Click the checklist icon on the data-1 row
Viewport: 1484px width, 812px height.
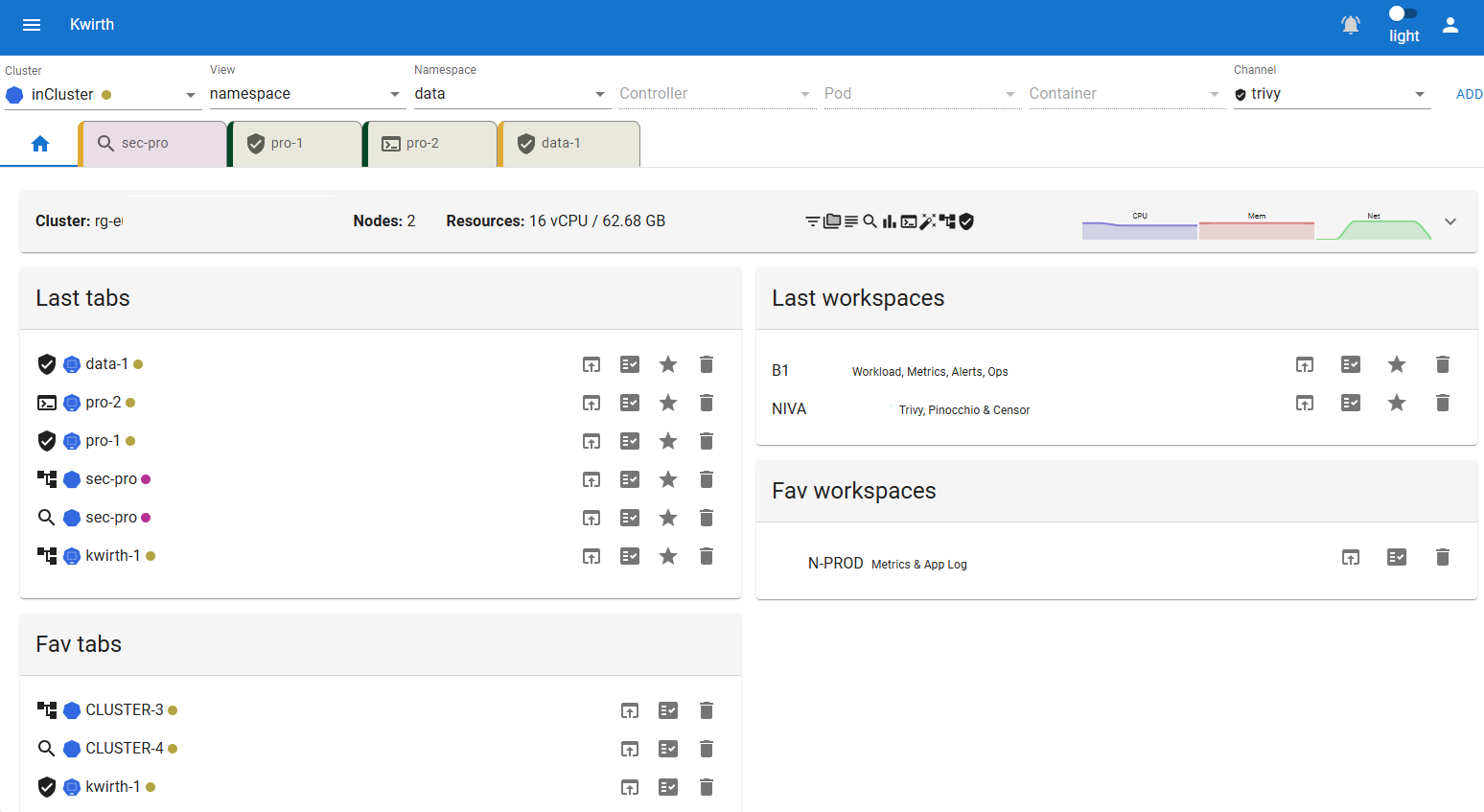coord(630,364)
